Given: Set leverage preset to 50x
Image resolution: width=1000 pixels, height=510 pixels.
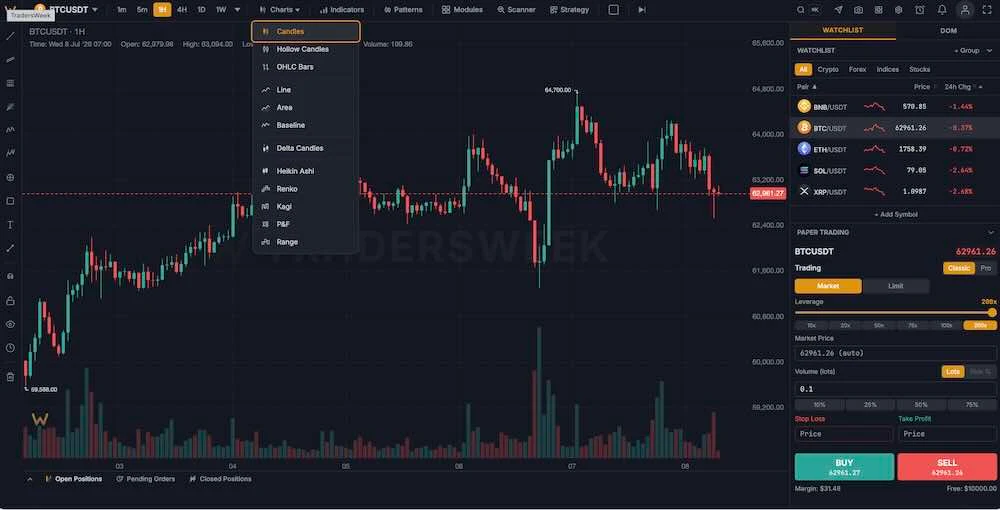Looking at the screenshot, I should (x=879, y=325).
